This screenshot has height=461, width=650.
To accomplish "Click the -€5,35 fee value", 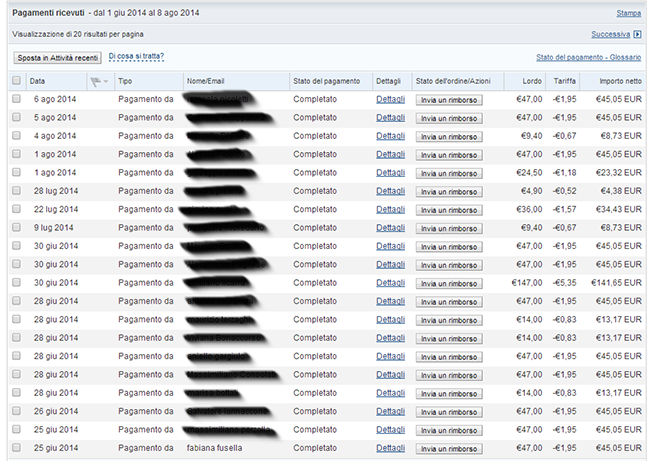I will point(564,283).
